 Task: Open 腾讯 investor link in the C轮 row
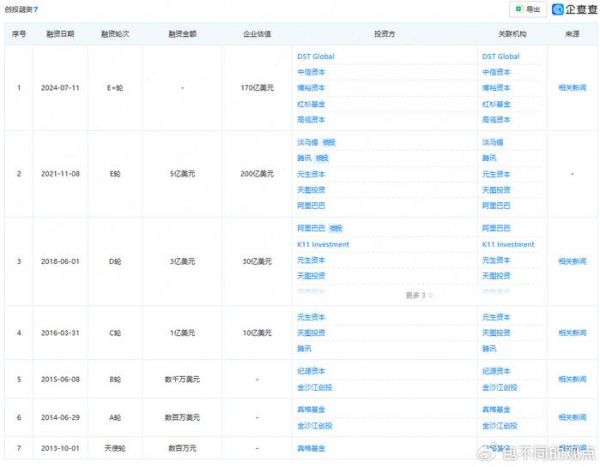(304, 348)
